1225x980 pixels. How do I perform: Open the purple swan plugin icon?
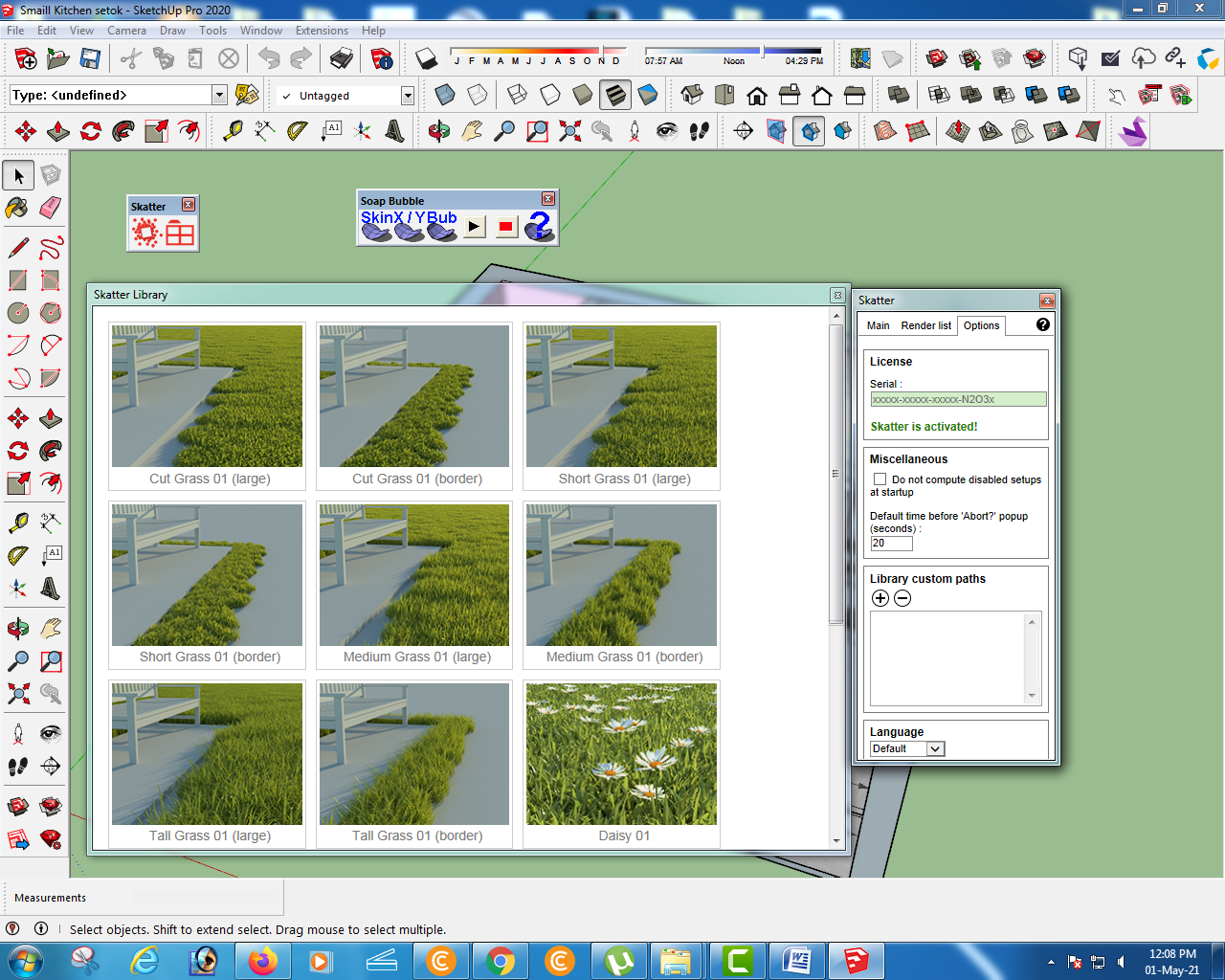coord(1133,131)
